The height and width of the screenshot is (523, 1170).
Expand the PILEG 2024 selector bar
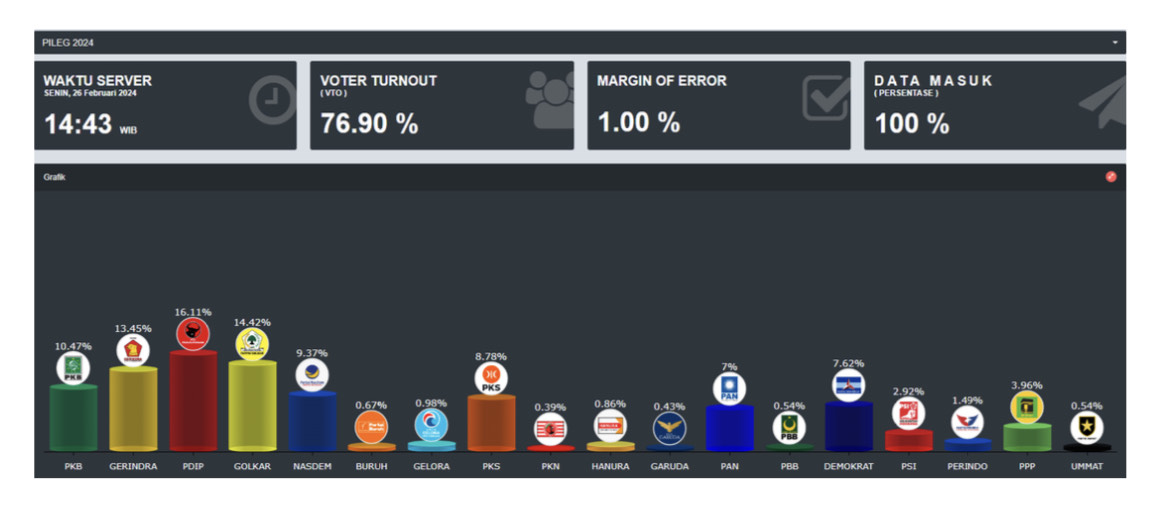point(580,43)
